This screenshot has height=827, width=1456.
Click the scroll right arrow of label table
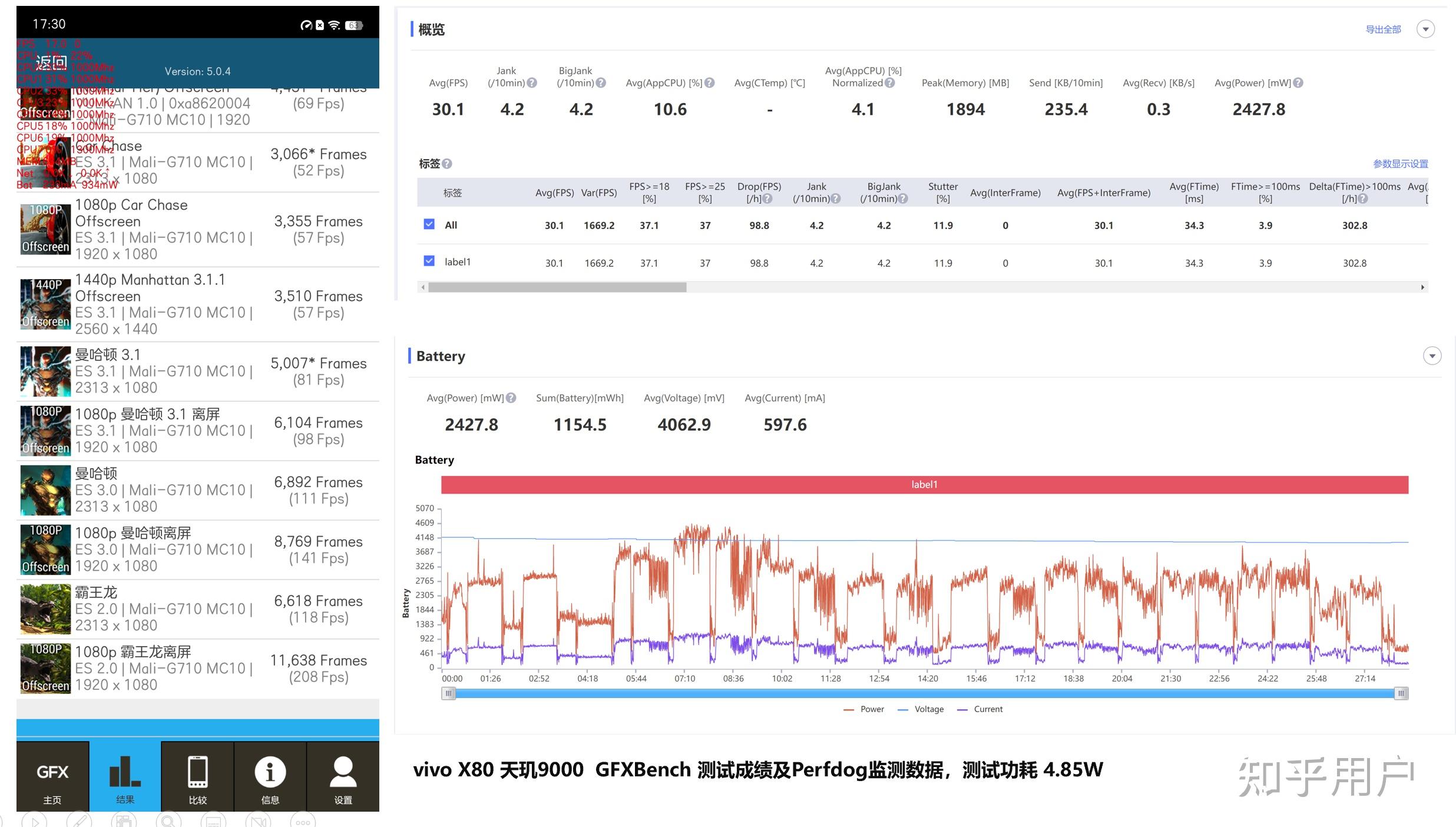point(1422,287)
